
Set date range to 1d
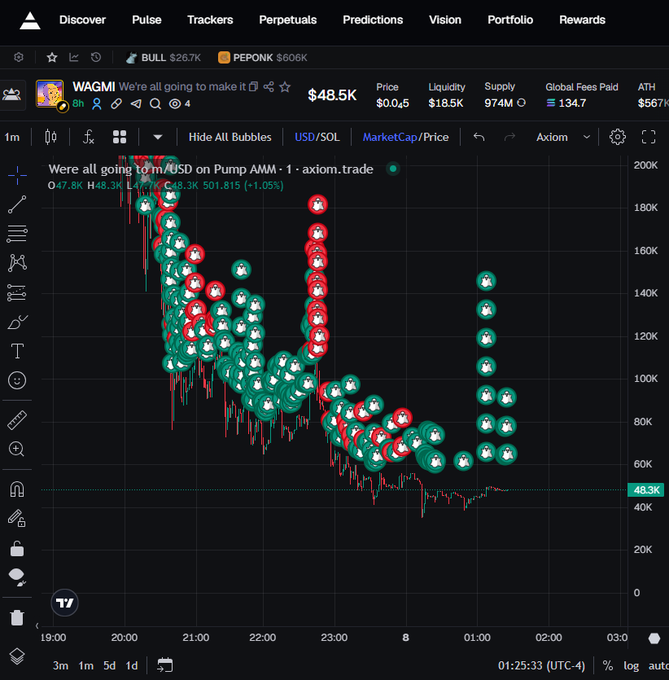131,665
